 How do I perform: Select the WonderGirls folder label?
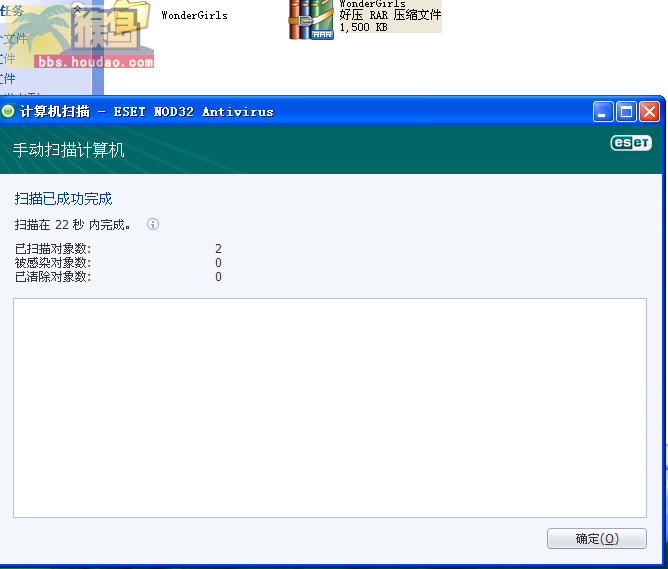tap(194, 15)
